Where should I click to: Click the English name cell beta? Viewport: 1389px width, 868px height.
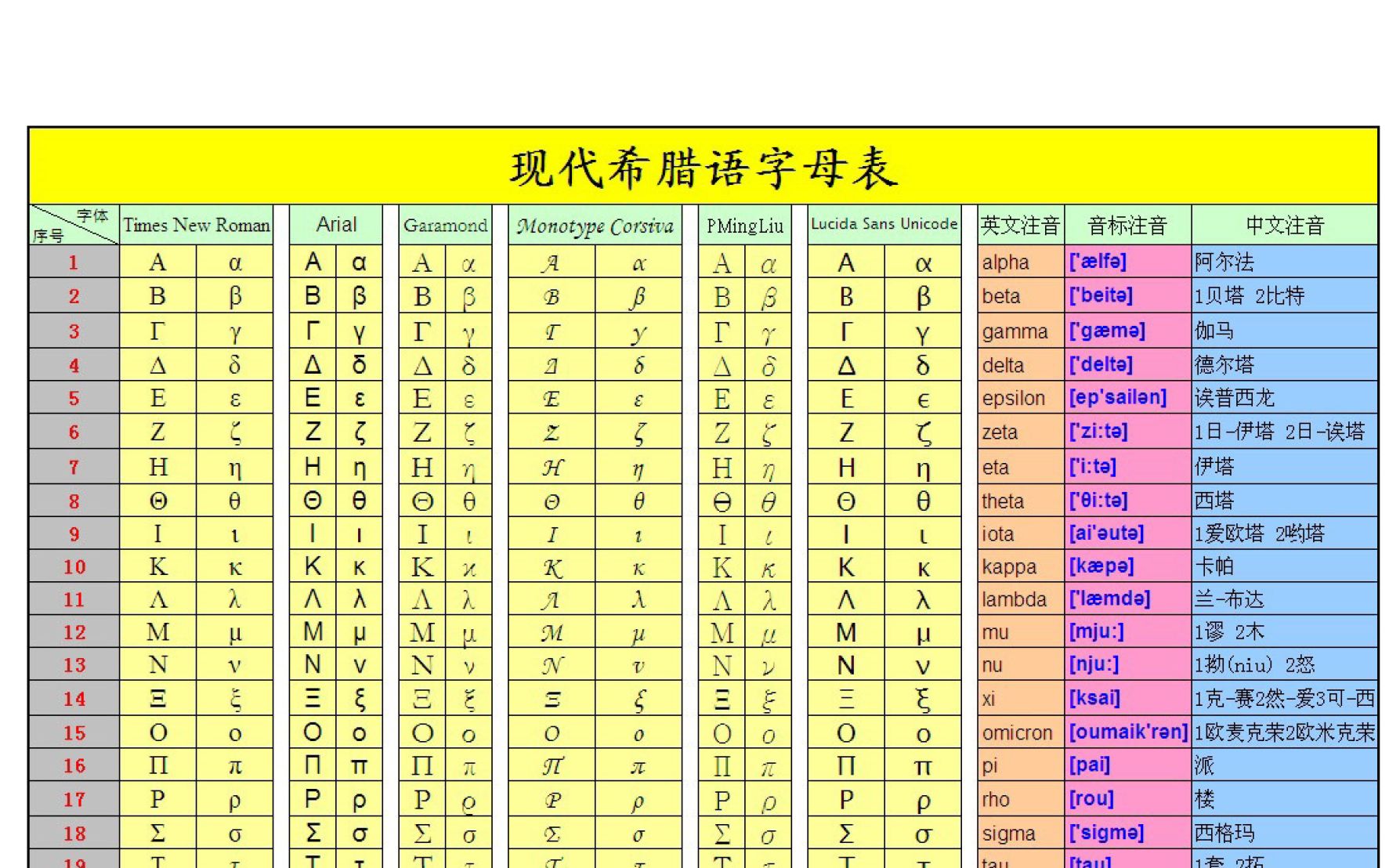coord(1021,296)
